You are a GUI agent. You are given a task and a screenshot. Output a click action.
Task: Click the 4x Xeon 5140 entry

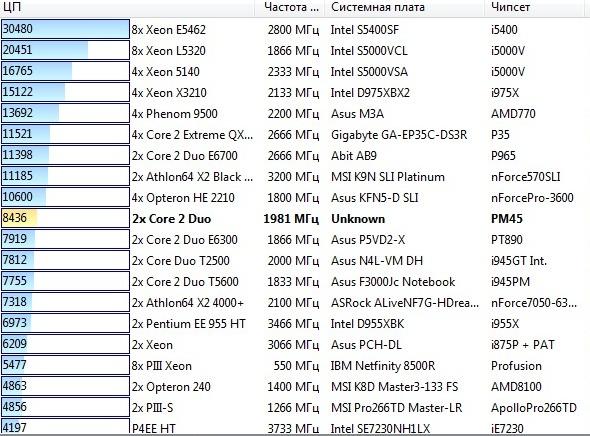[x=165, y=72]
